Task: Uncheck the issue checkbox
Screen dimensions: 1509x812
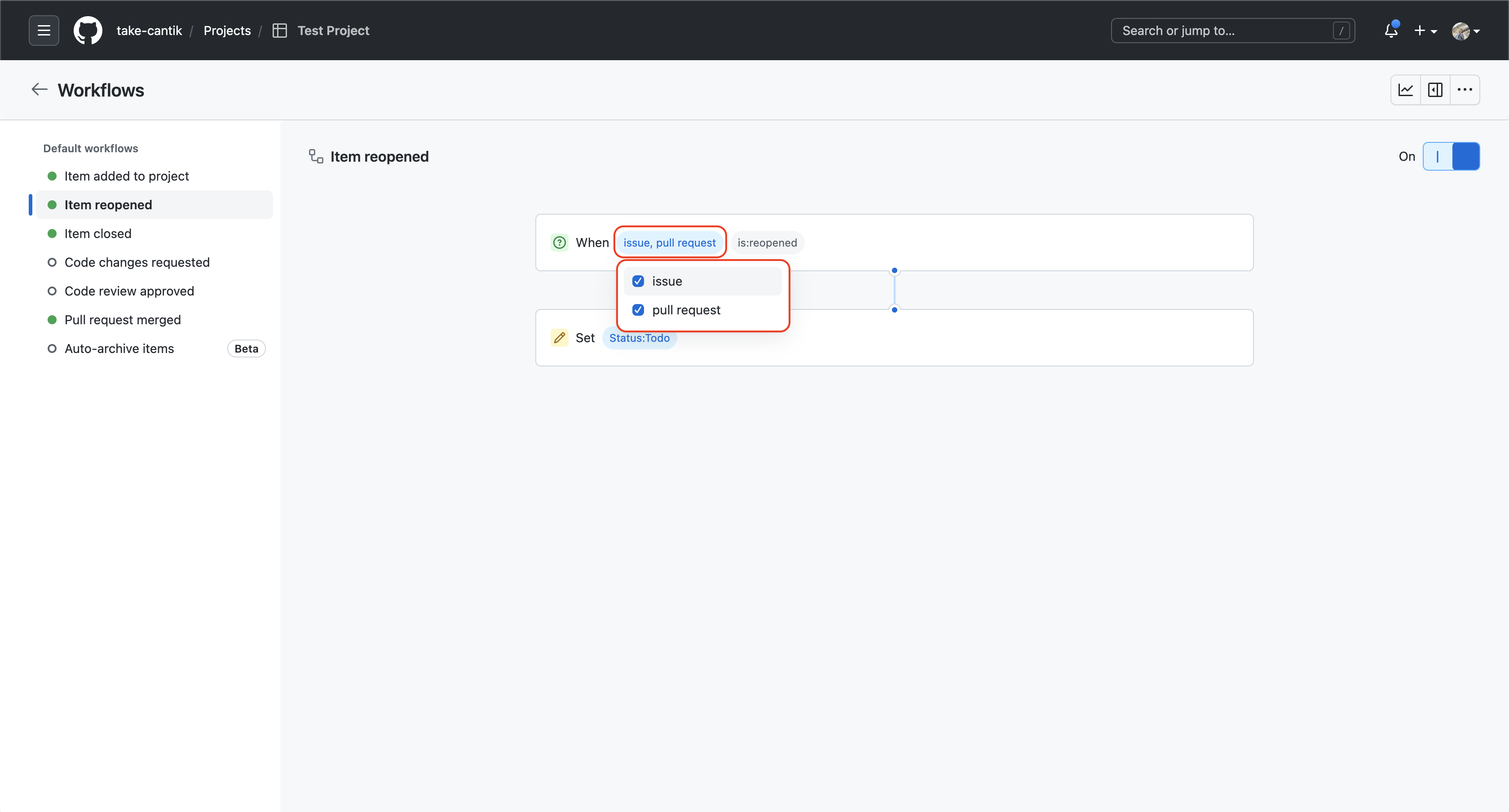Action: tap(638, 281)
